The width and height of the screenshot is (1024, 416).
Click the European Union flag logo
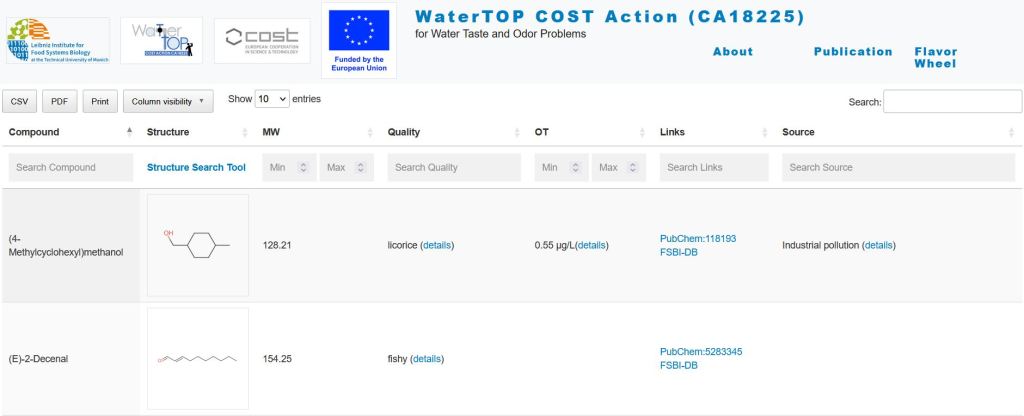[358, 40]
